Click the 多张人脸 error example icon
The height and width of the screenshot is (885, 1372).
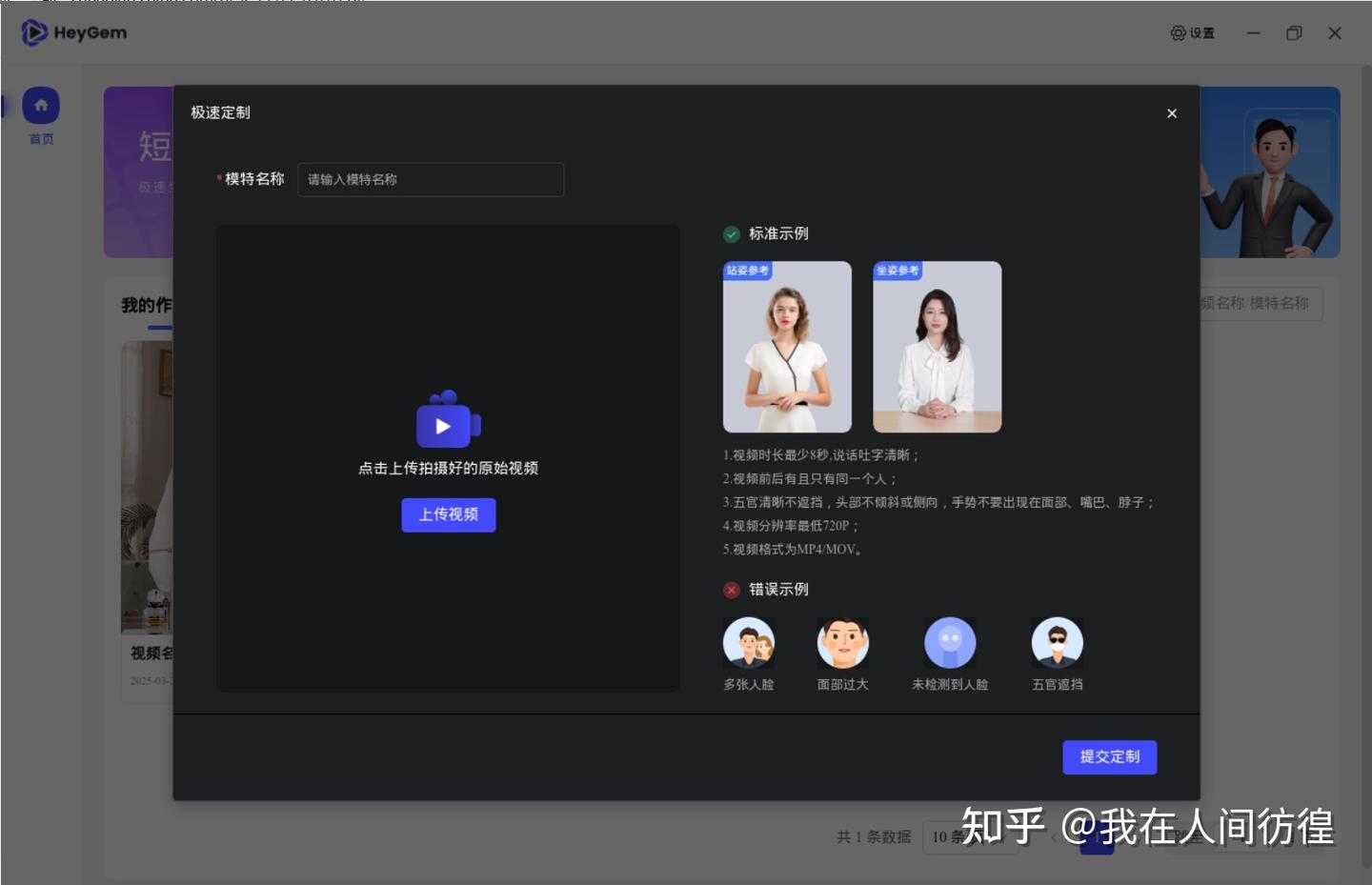(x=749, y=643)
